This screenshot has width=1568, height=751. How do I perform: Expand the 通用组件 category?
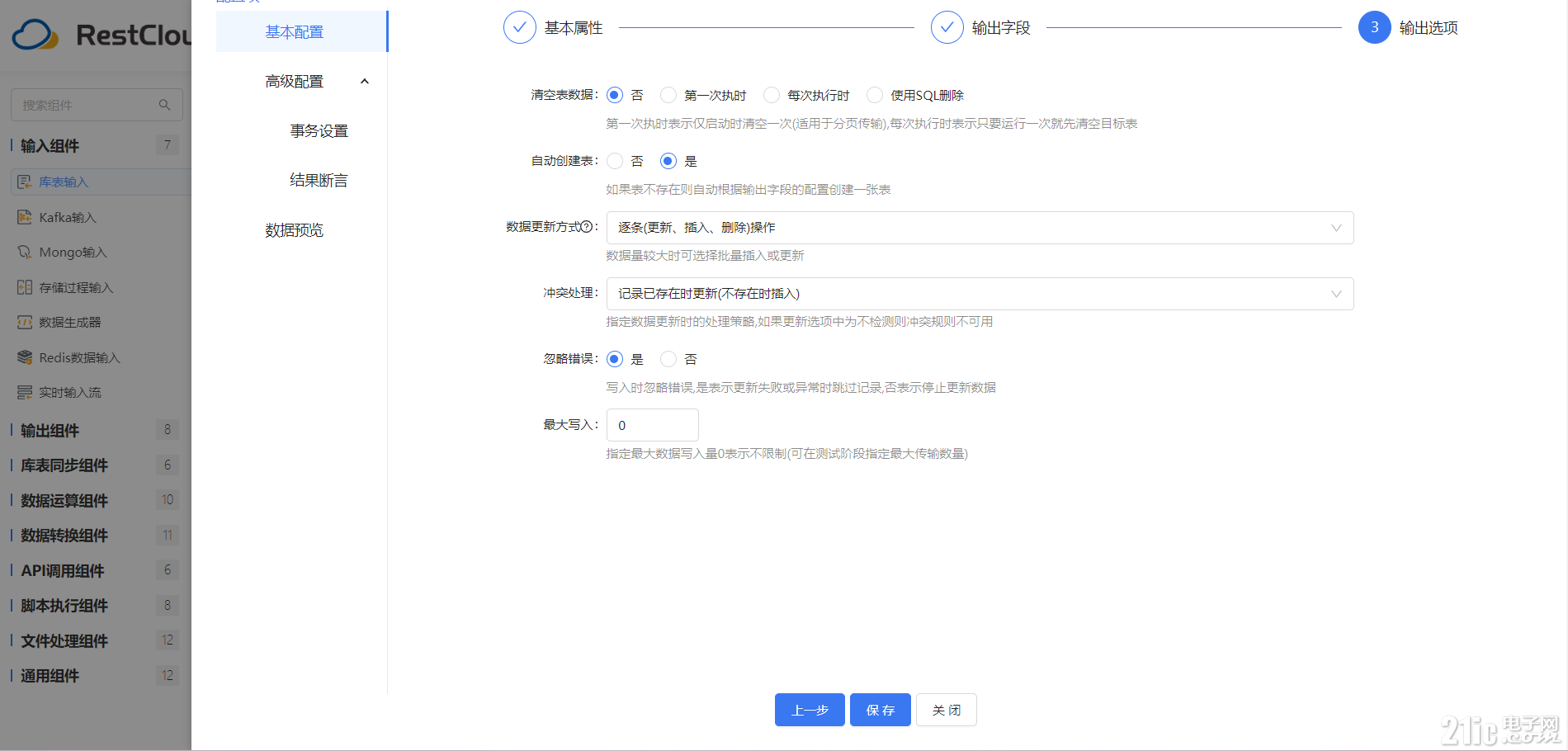tap(50, 676)
